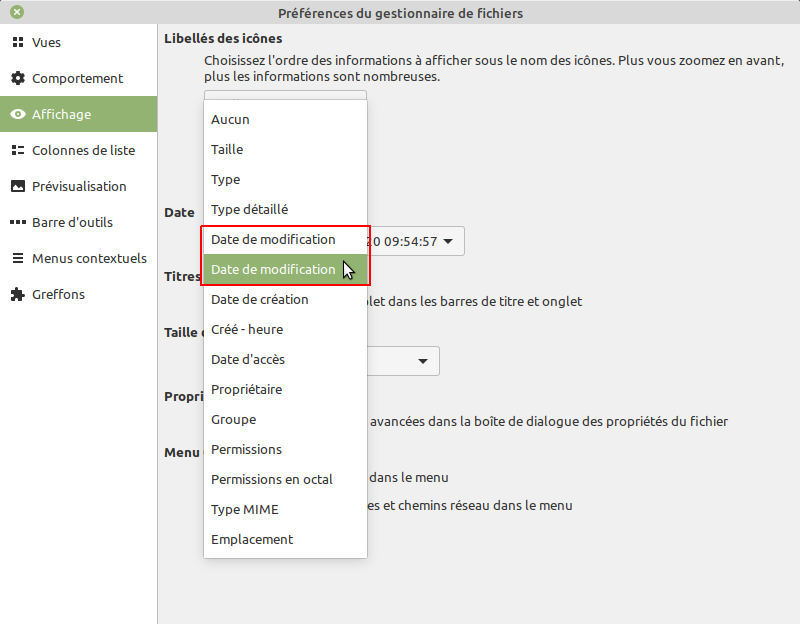This screenshot has width=800, height=624.
Task: Choose Permissions en octal option
Action: tap(285, 480)
